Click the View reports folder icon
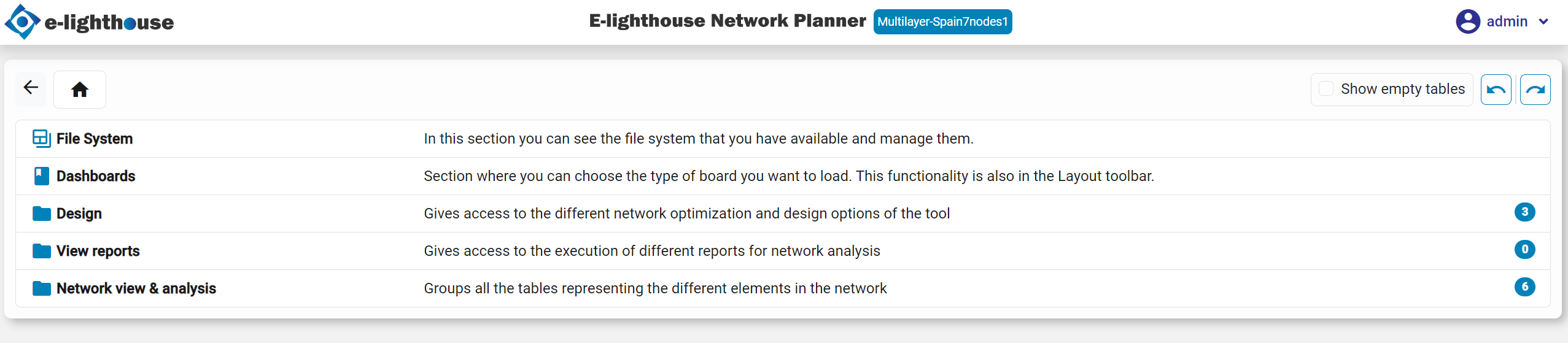Viewport: 1568px width, 343px height. 41,251
